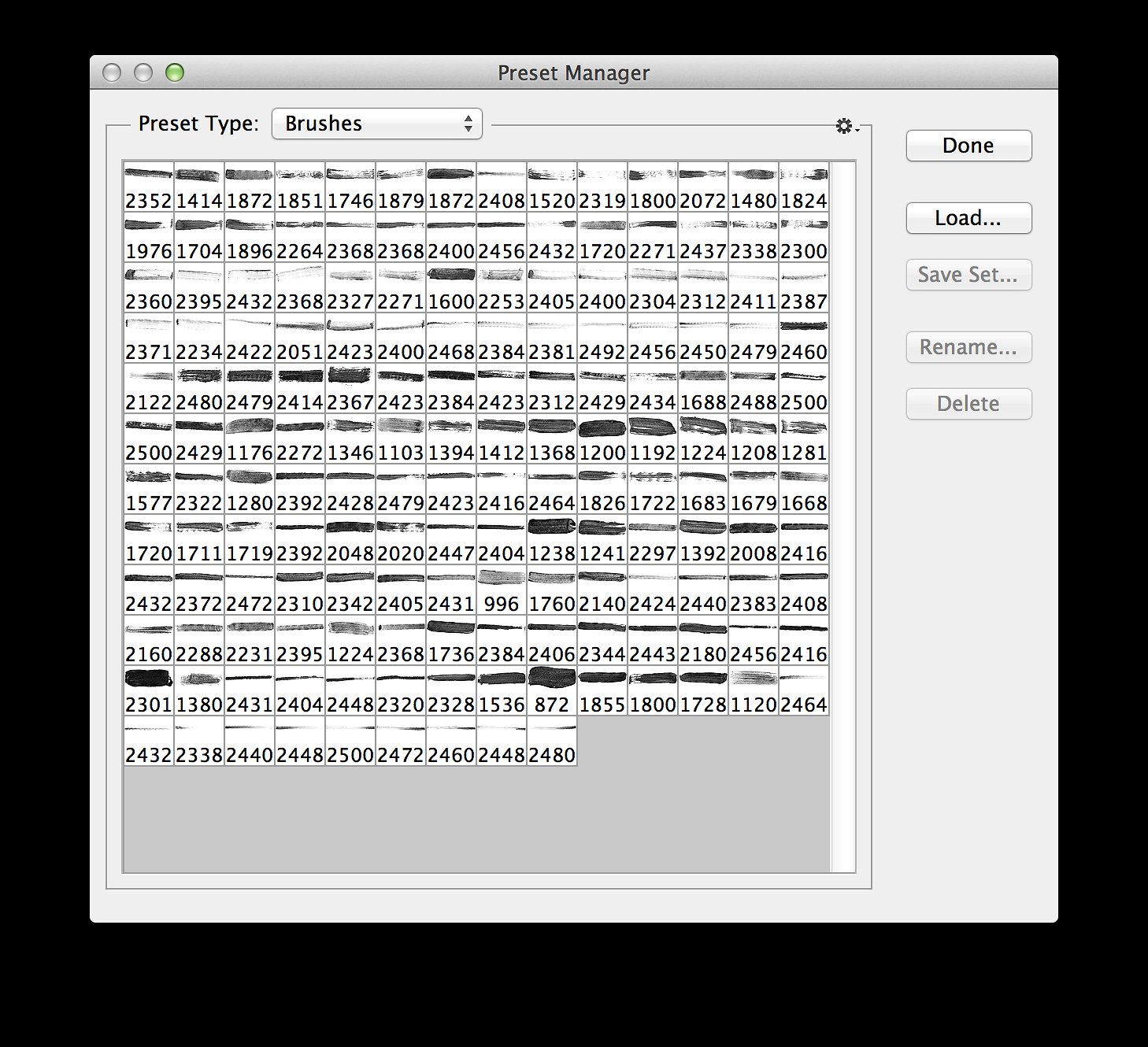Choose brush 2319

pos(602,187)
